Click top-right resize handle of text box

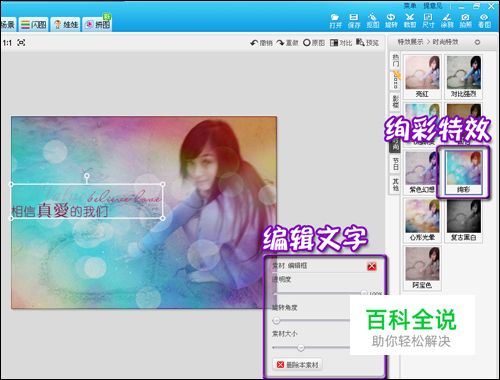163,184
